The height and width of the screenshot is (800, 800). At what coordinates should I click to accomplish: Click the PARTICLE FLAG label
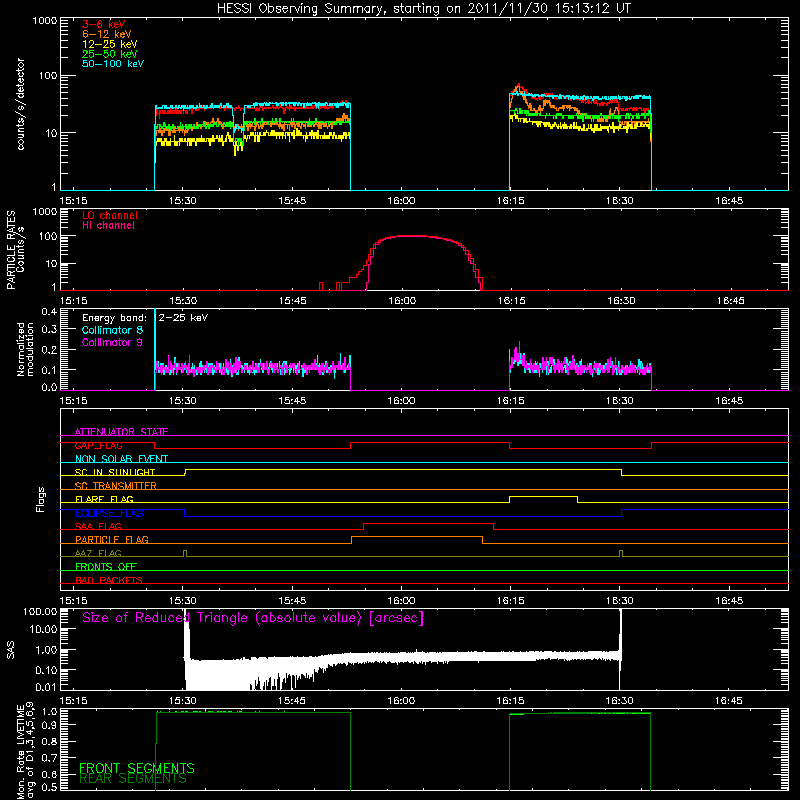click(112, 539)
